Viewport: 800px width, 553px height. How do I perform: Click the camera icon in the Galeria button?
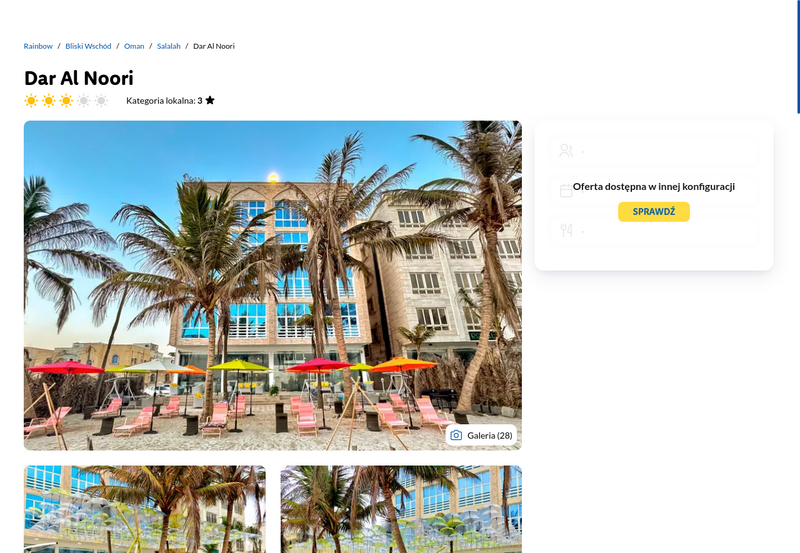pos(456,435)
